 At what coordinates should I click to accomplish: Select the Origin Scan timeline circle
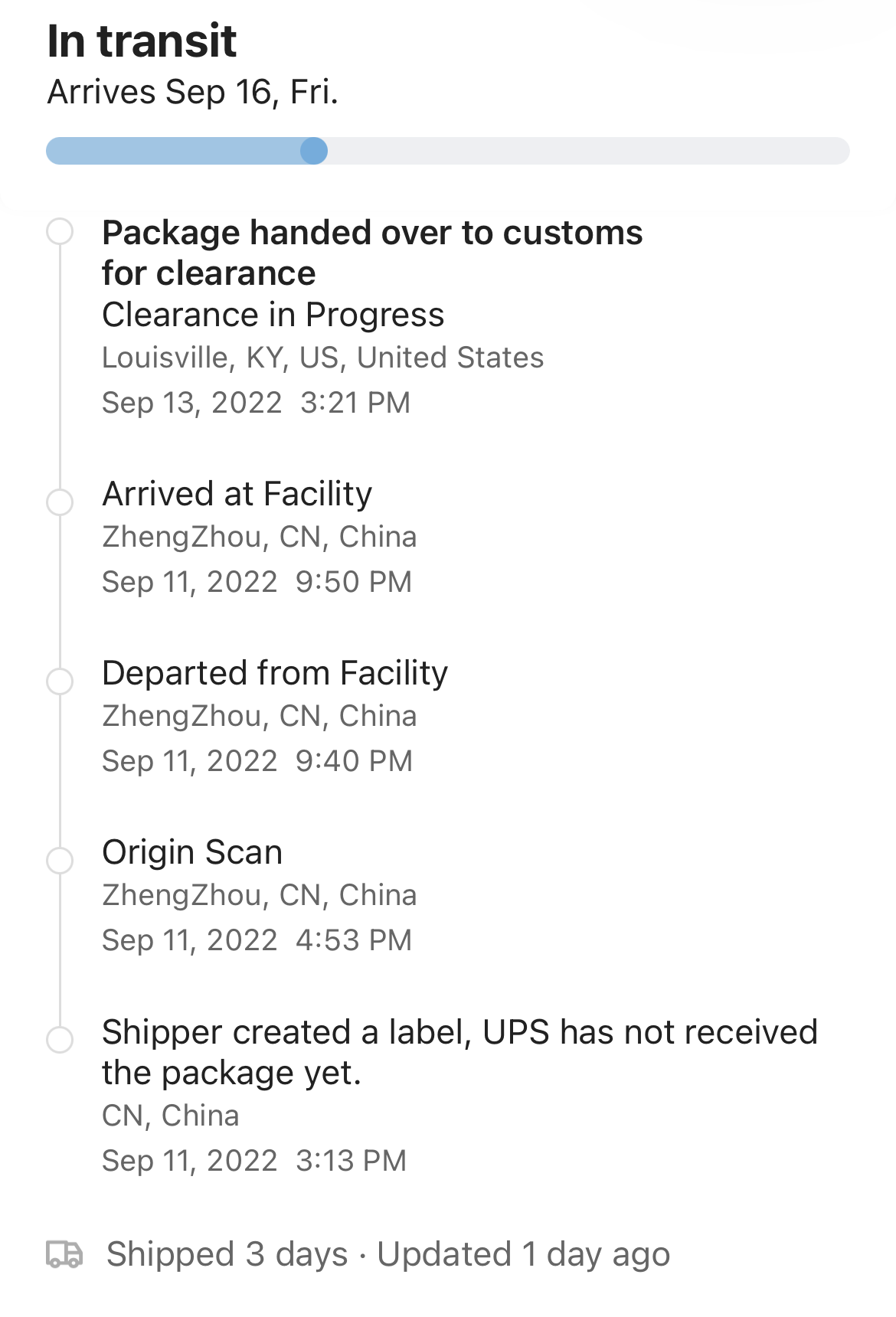[60, 861]
